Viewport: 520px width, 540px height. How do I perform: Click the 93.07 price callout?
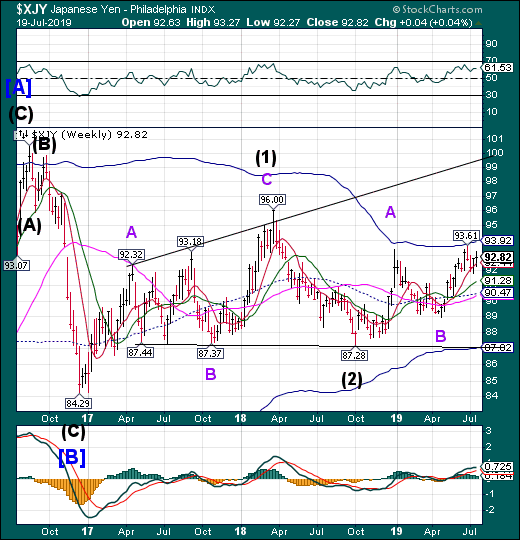[x=16, y=266]
